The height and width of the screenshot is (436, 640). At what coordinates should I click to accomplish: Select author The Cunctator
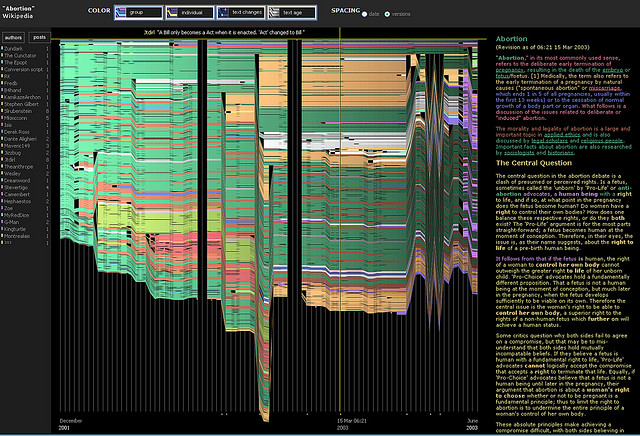coord(20,56)
